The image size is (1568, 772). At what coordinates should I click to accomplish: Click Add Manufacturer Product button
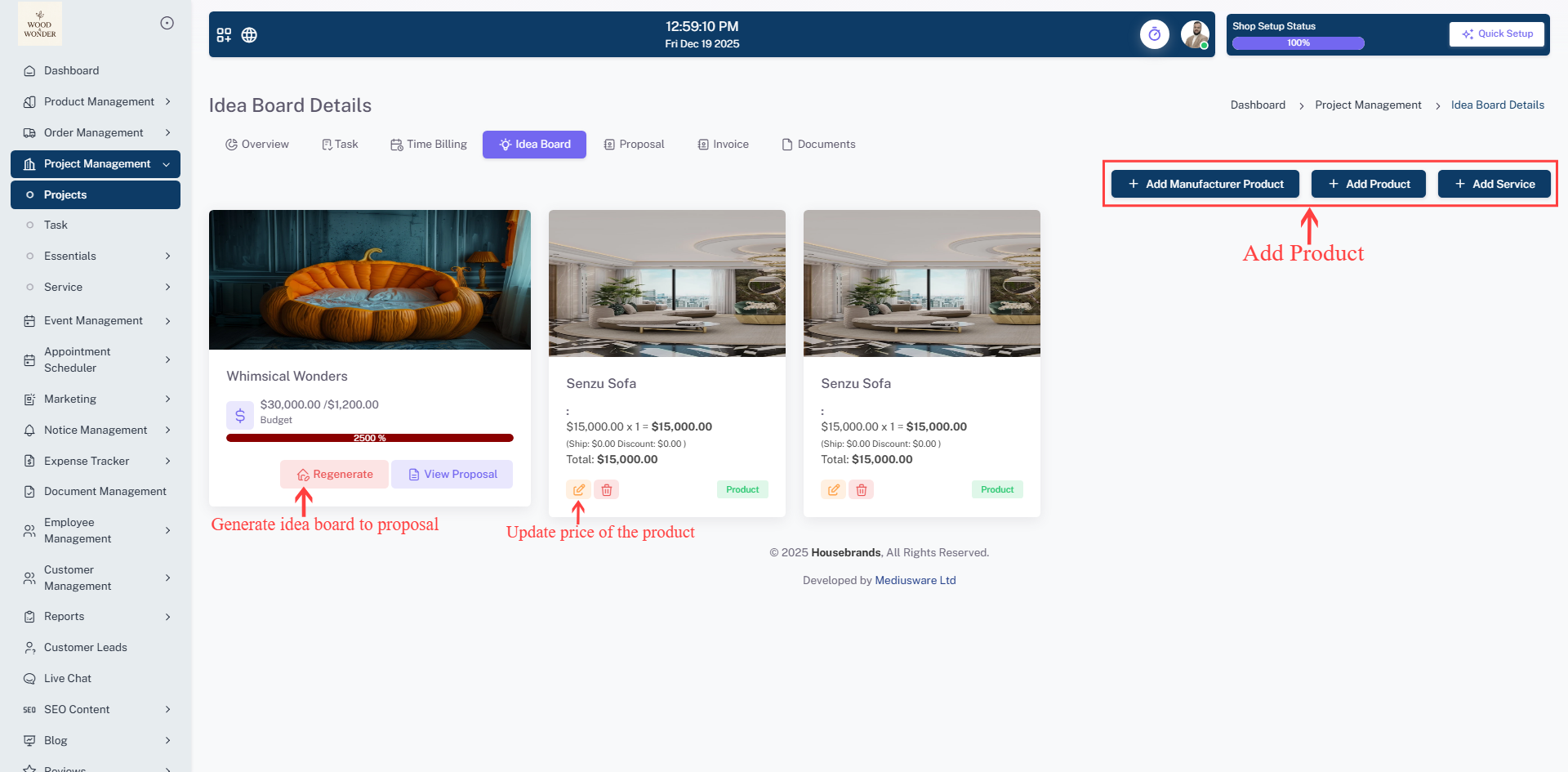1205,184
